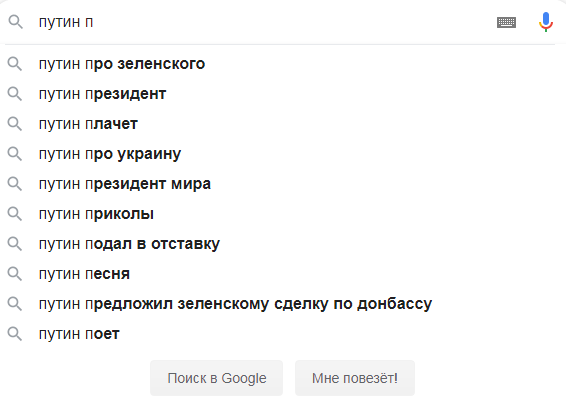Click magnifier icon beside 'путин плачет'

pyautogui.click(x=15, y=124)
